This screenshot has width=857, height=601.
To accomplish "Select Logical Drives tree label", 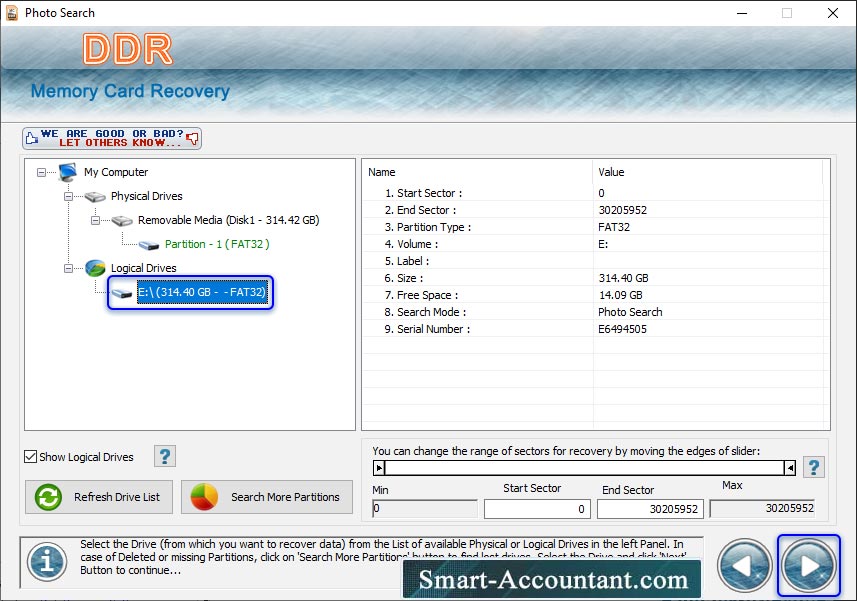I will (144, 268).
